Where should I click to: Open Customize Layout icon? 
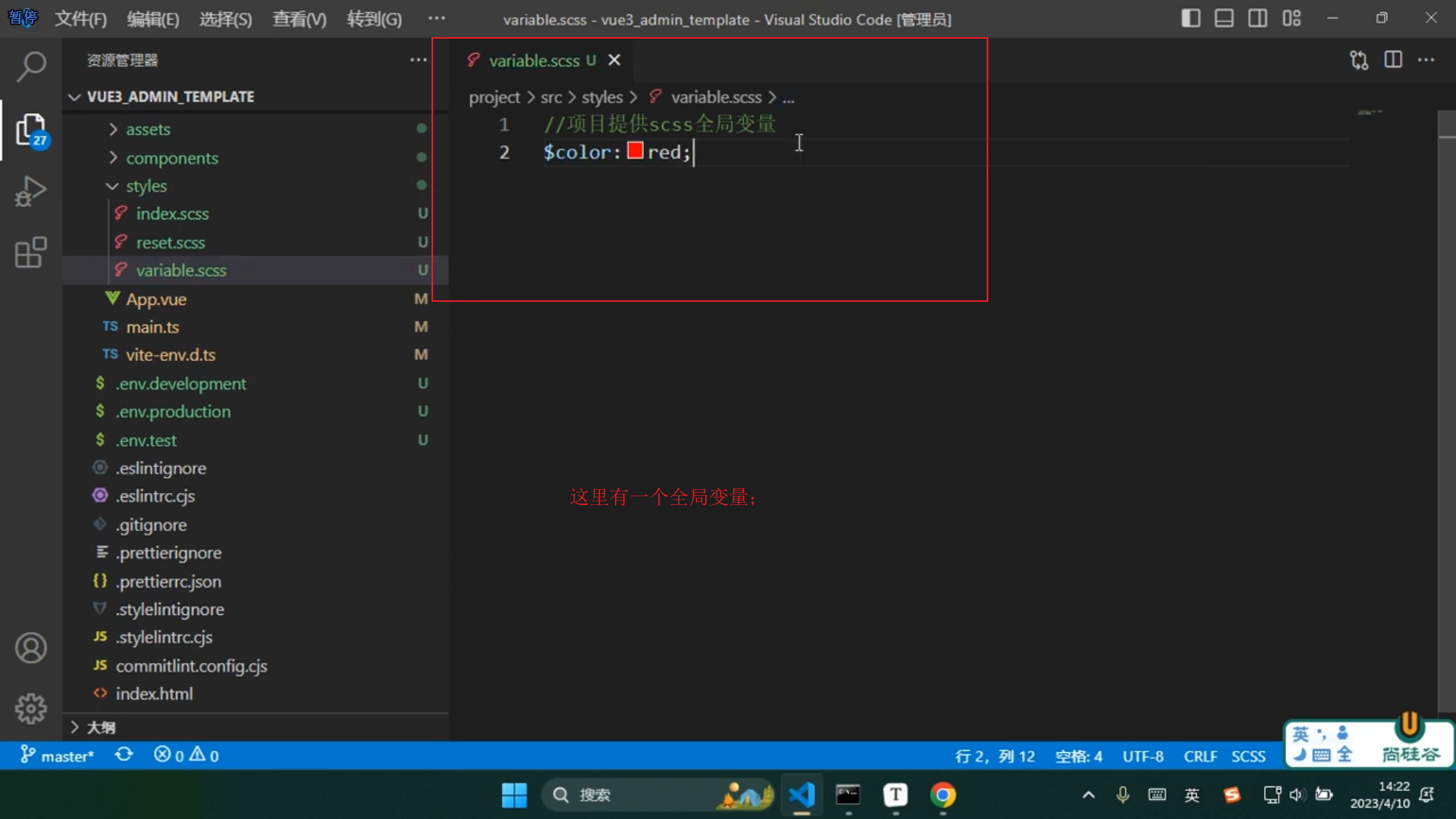coord(1291,18)
